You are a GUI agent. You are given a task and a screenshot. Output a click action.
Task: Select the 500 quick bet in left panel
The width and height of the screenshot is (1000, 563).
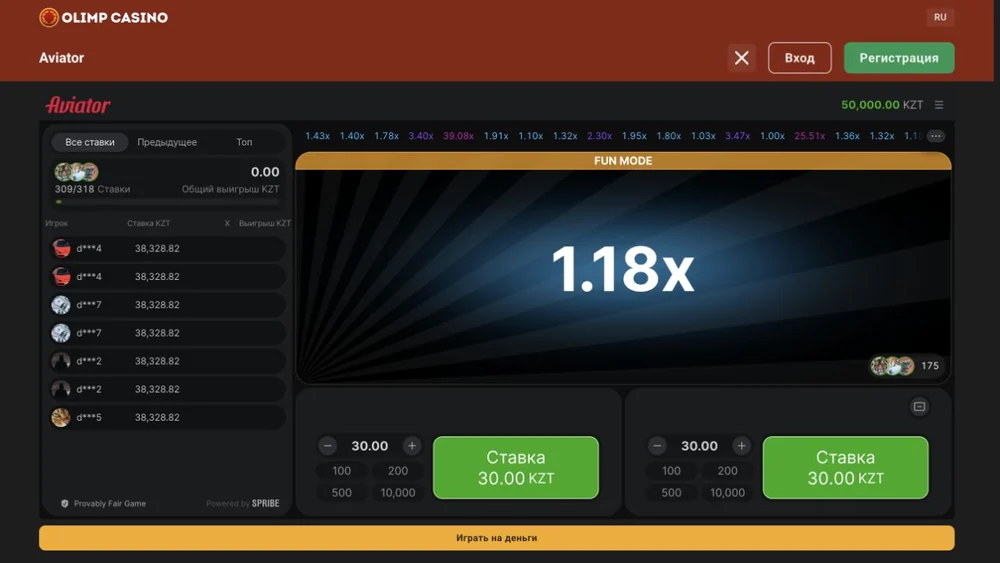341,493
